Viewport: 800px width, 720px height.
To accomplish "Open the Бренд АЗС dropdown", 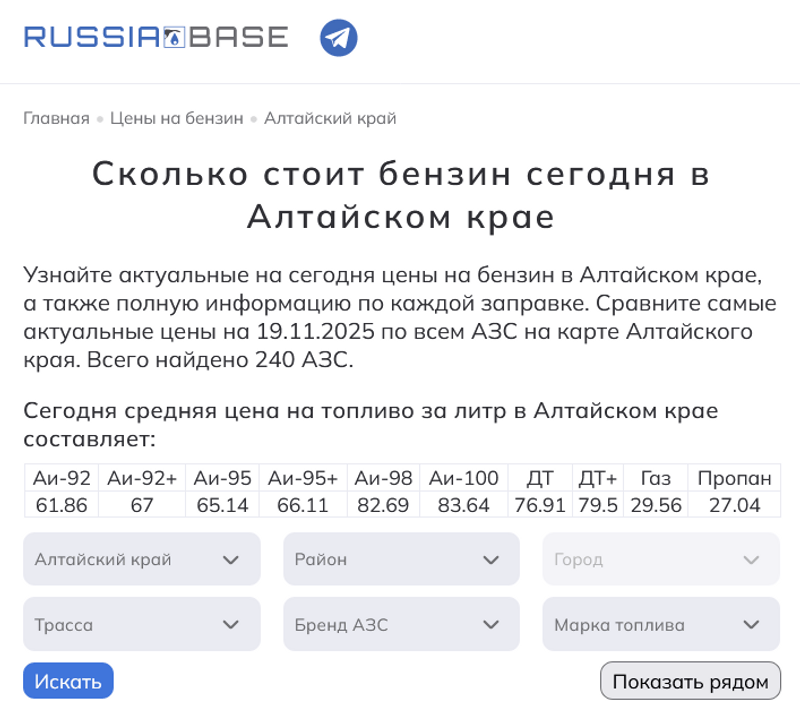I will 401,625.
